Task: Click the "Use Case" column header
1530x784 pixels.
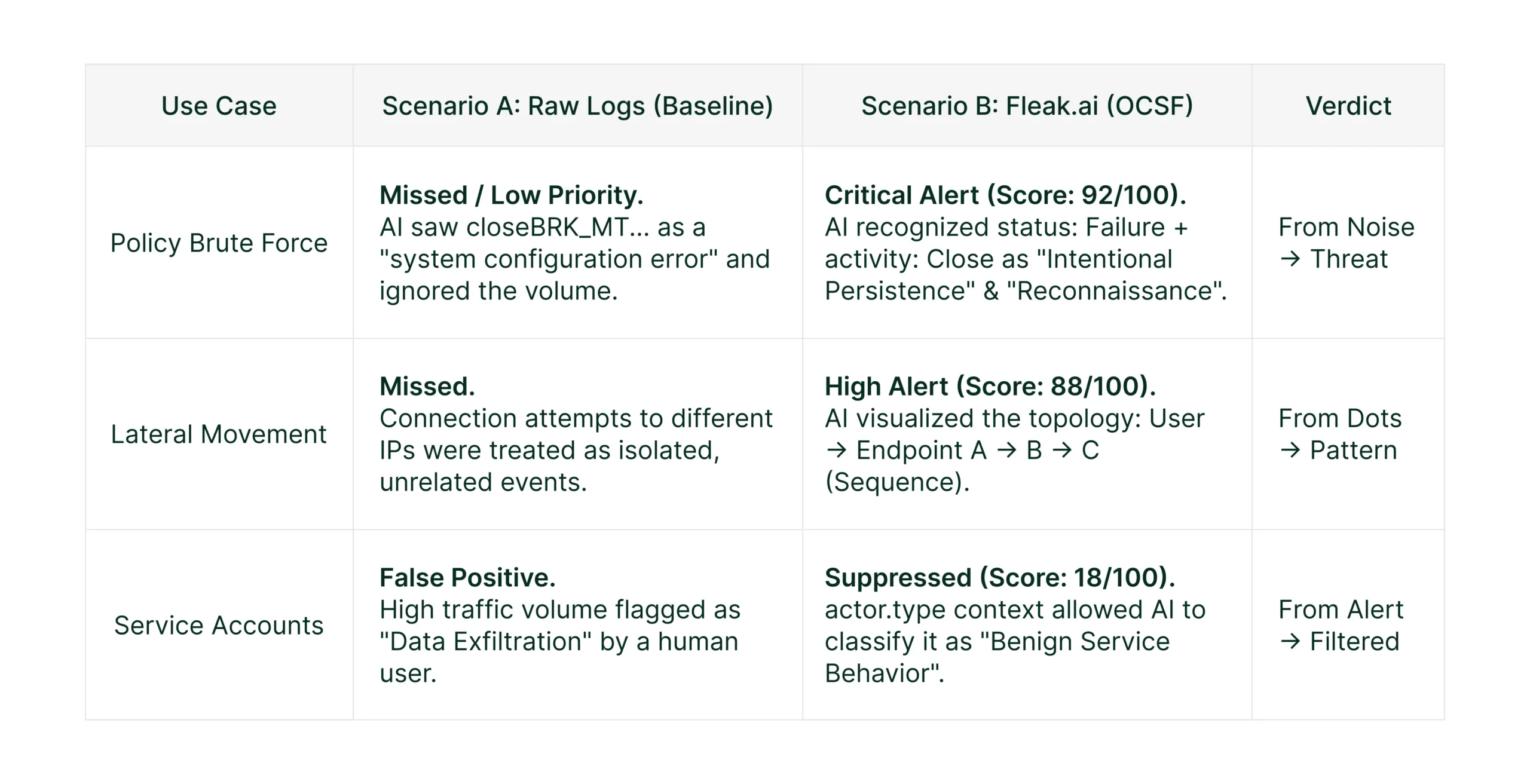Action: click(219, 106)
